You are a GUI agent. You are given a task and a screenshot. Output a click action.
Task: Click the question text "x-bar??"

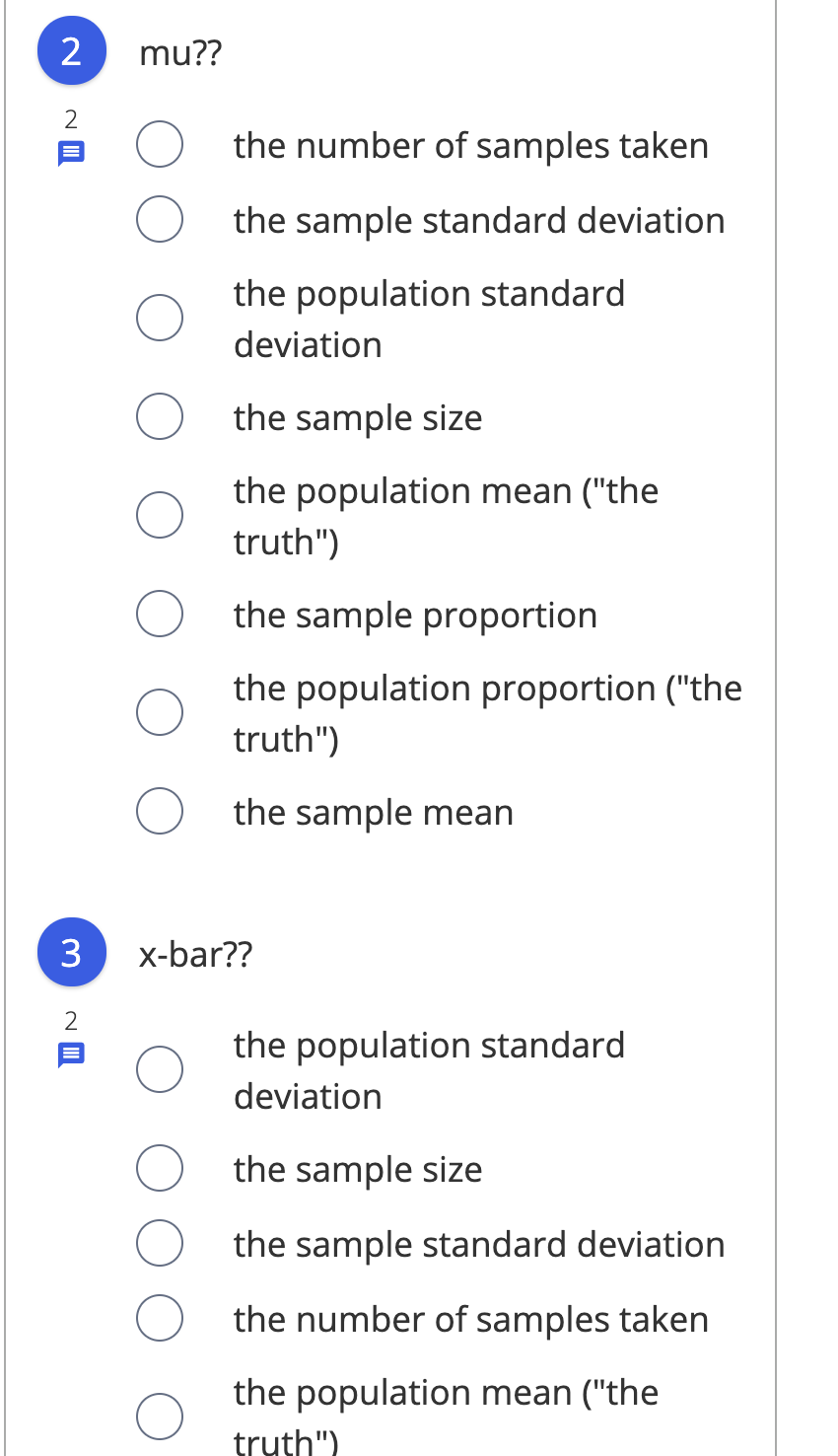195,953
